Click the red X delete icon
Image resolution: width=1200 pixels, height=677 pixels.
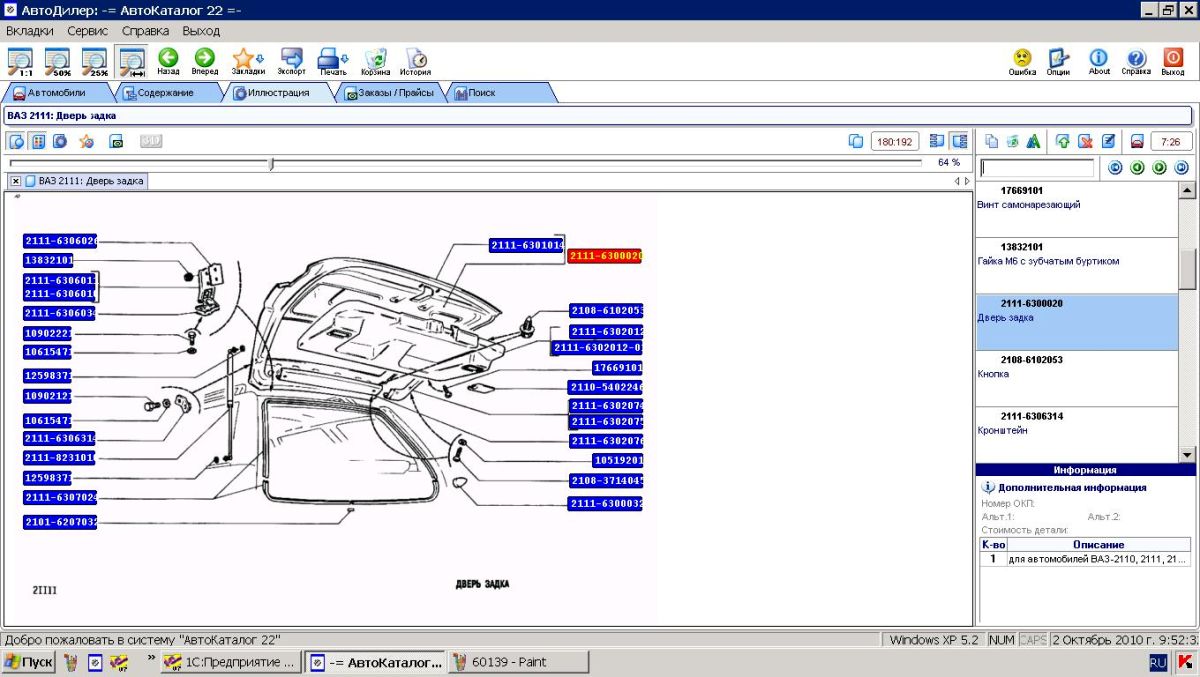tap(1085, 141)
